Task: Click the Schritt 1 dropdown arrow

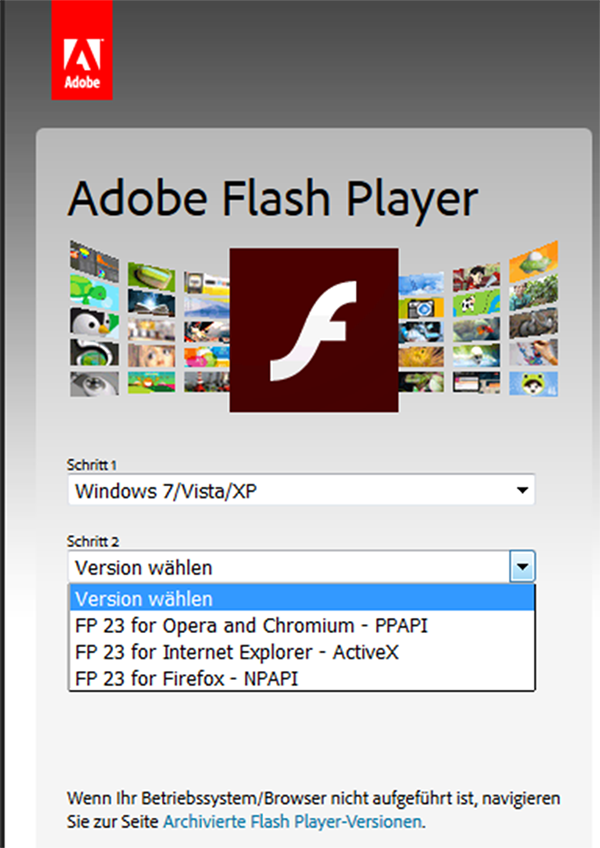Action: [x=522, y=490]
